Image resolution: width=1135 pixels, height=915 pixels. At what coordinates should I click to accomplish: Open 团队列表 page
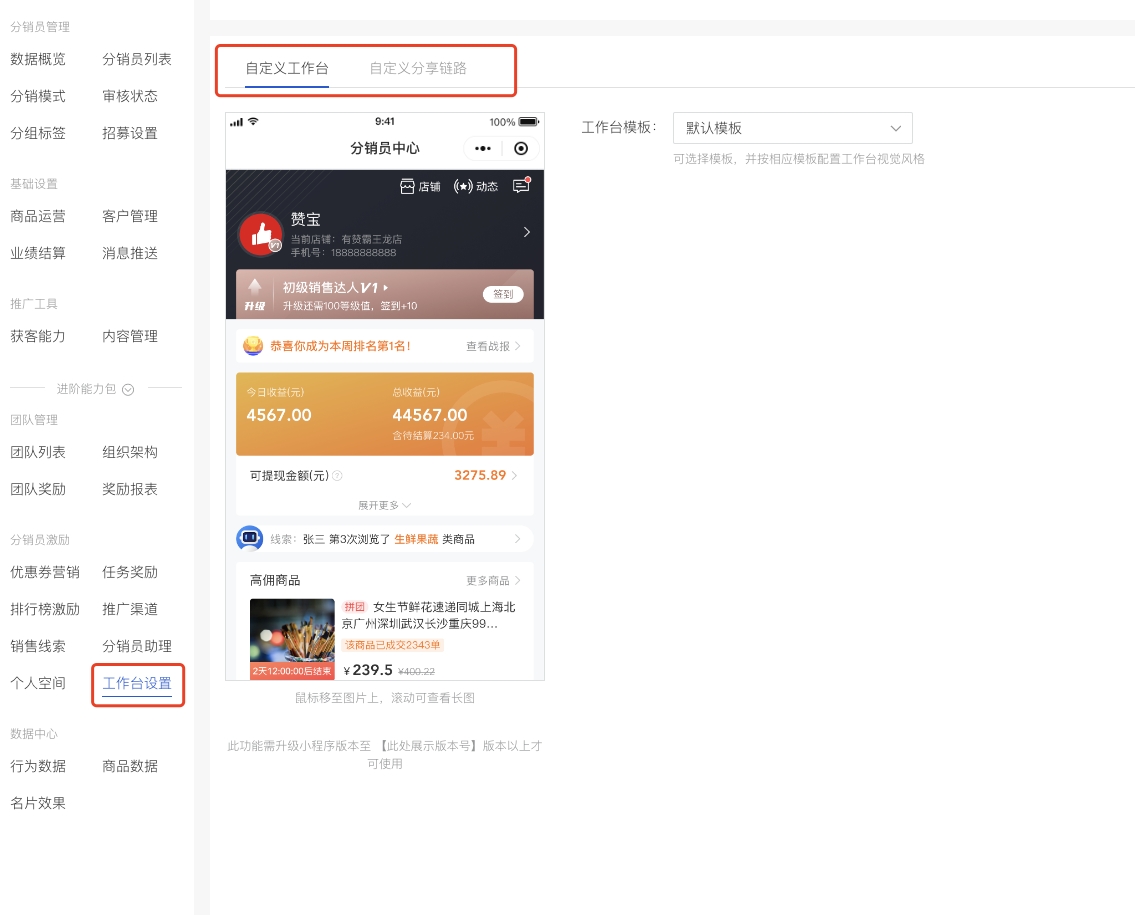click(38, 452)
